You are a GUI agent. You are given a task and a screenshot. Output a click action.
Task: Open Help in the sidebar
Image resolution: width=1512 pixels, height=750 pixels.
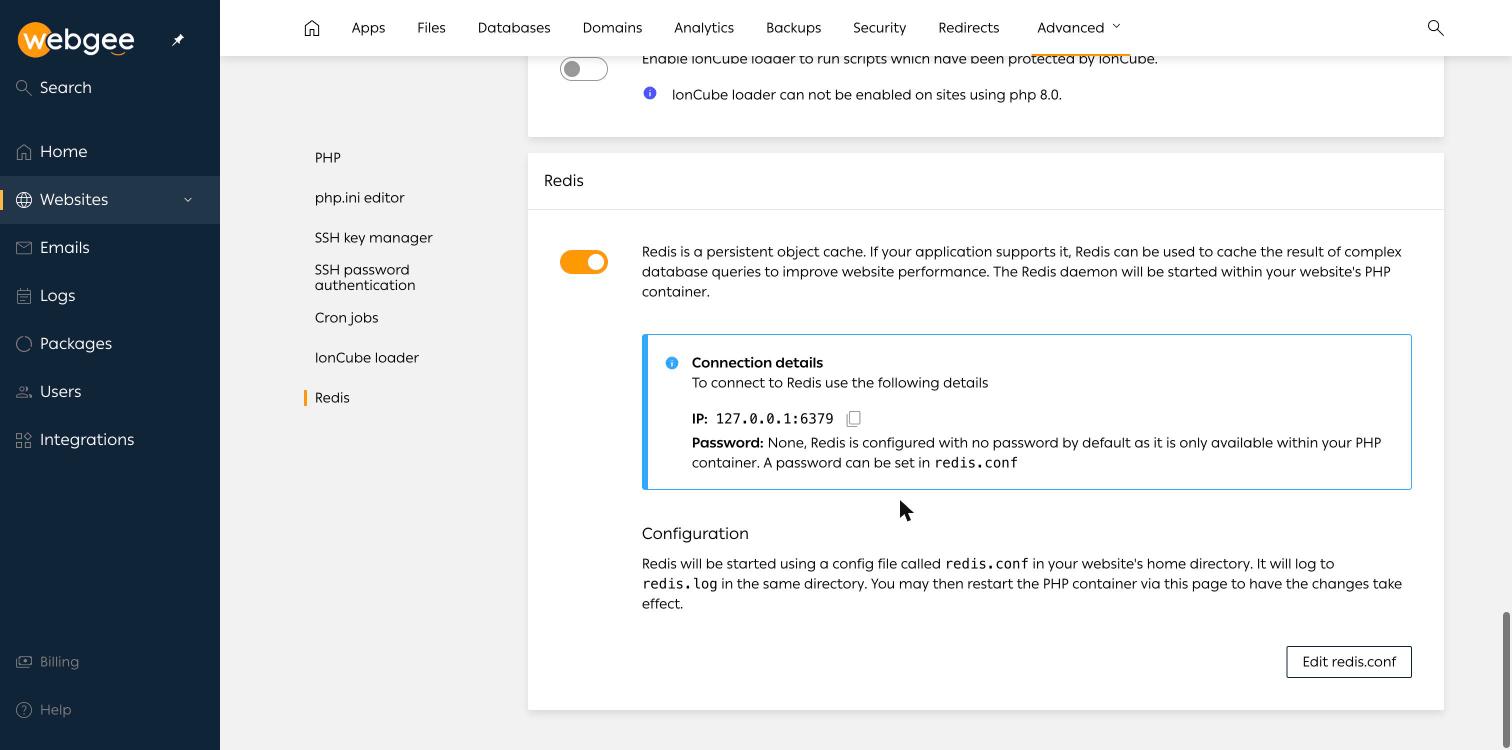pyautogui.click(x=110, y=710)
